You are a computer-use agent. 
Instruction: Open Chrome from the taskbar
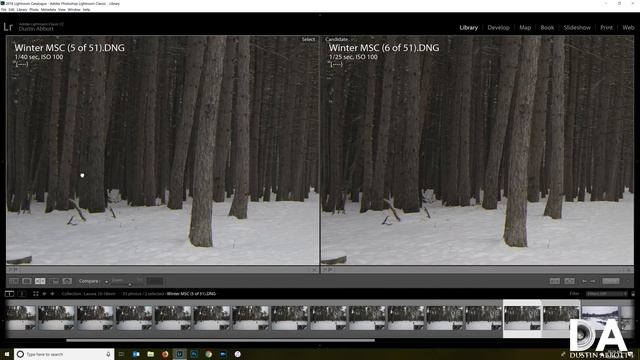click(209, 354)
